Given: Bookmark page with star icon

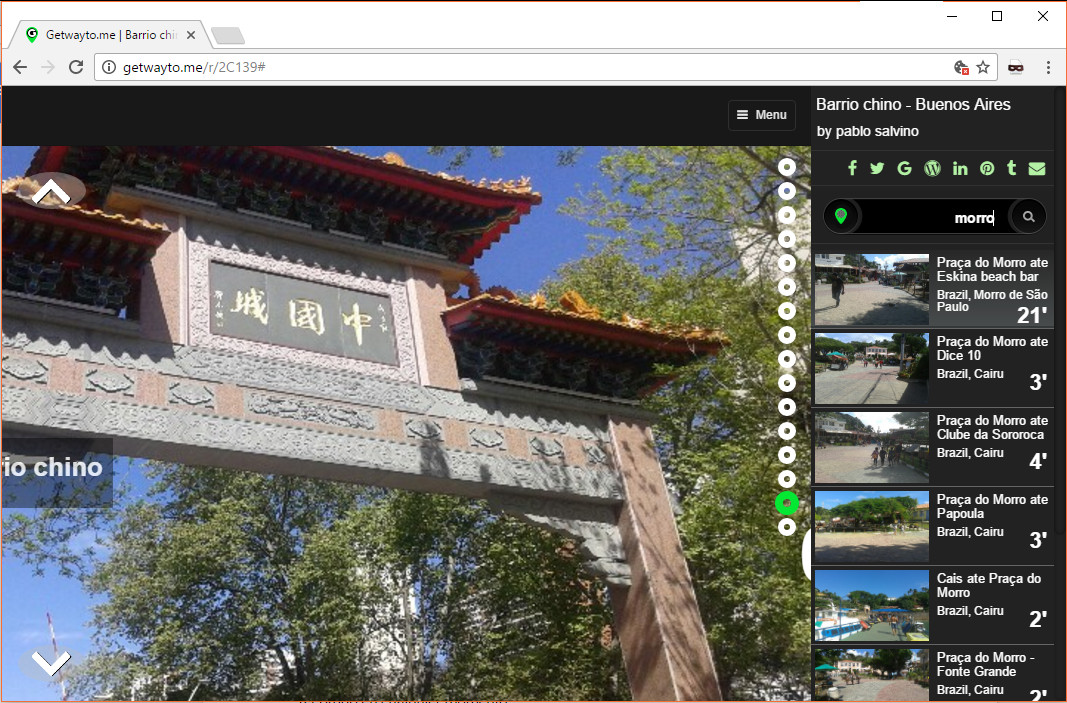Looking at the screenshot, I should [x=983, y=67].
